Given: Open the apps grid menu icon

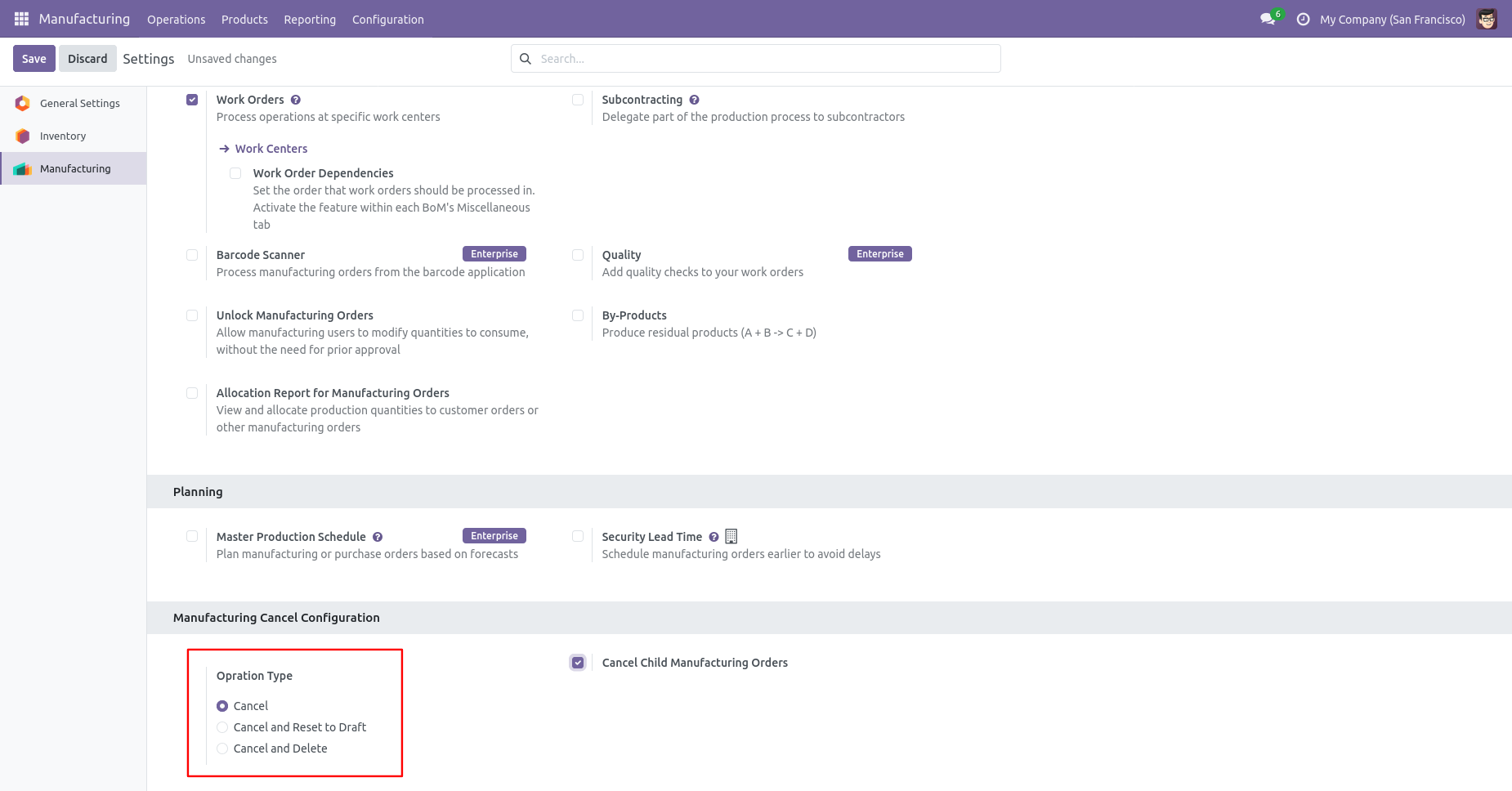Looking at the screenshot, I should (21, 19).
